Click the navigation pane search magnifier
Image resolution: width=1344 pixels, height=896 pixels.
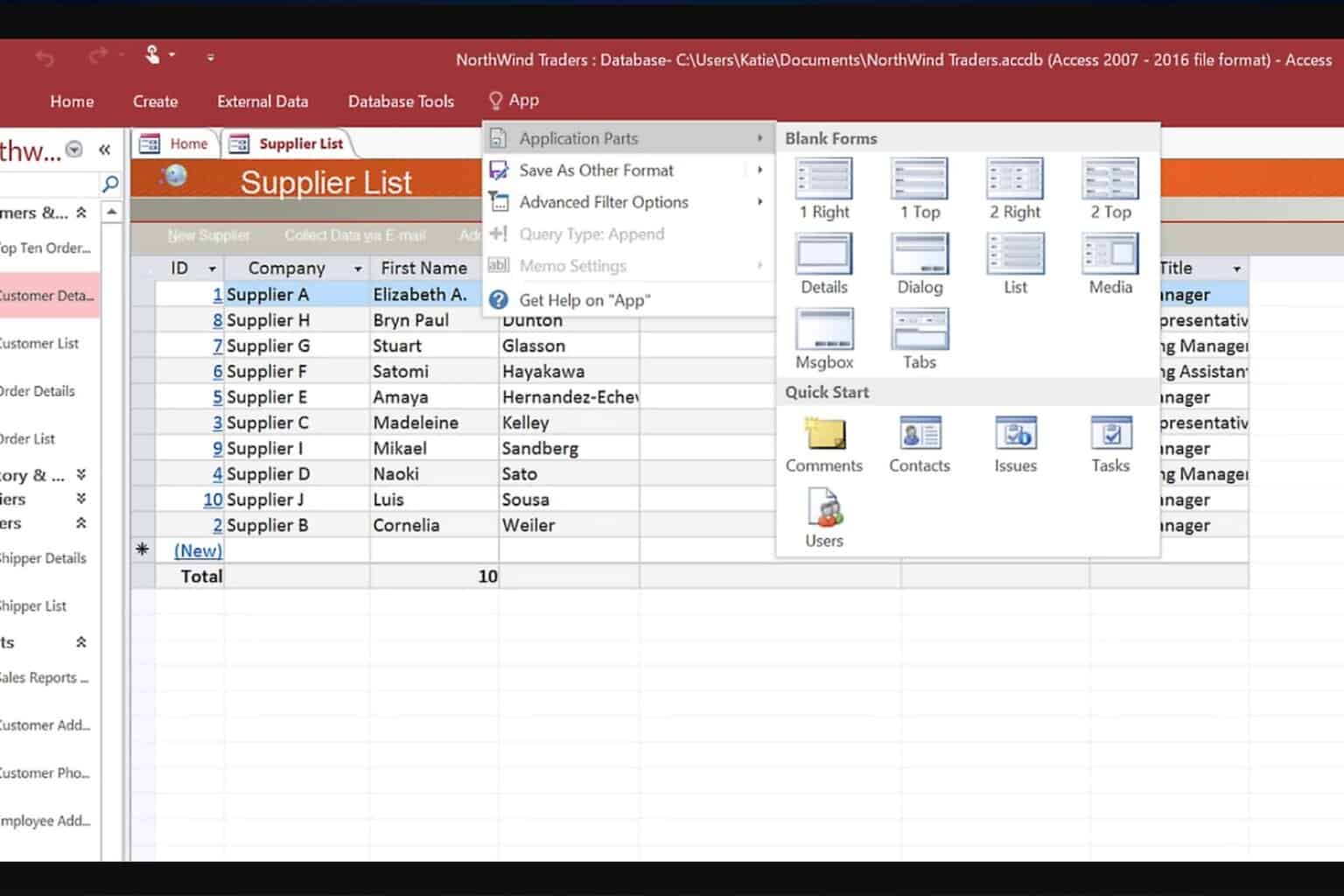pos(110,184)
